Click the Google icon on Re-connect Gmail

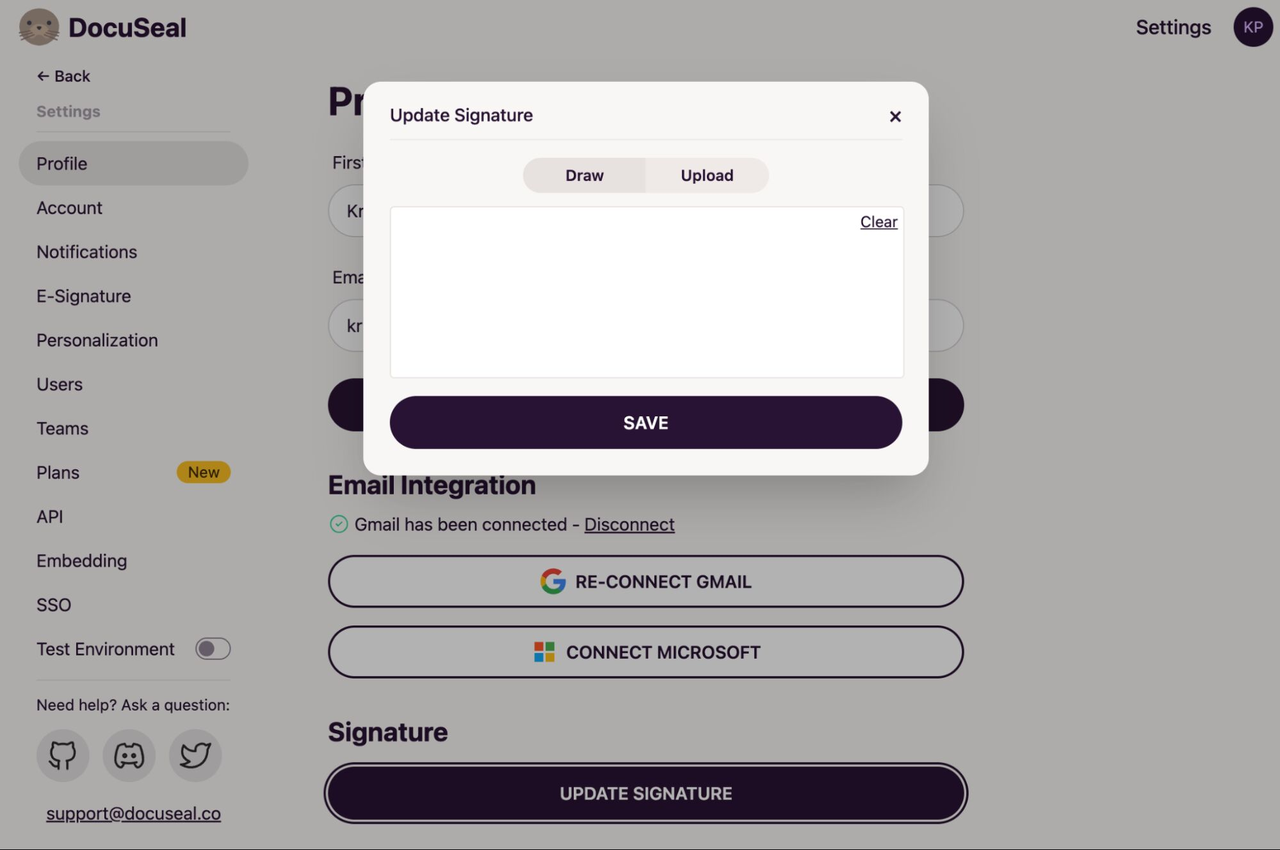tap(553, 581)
